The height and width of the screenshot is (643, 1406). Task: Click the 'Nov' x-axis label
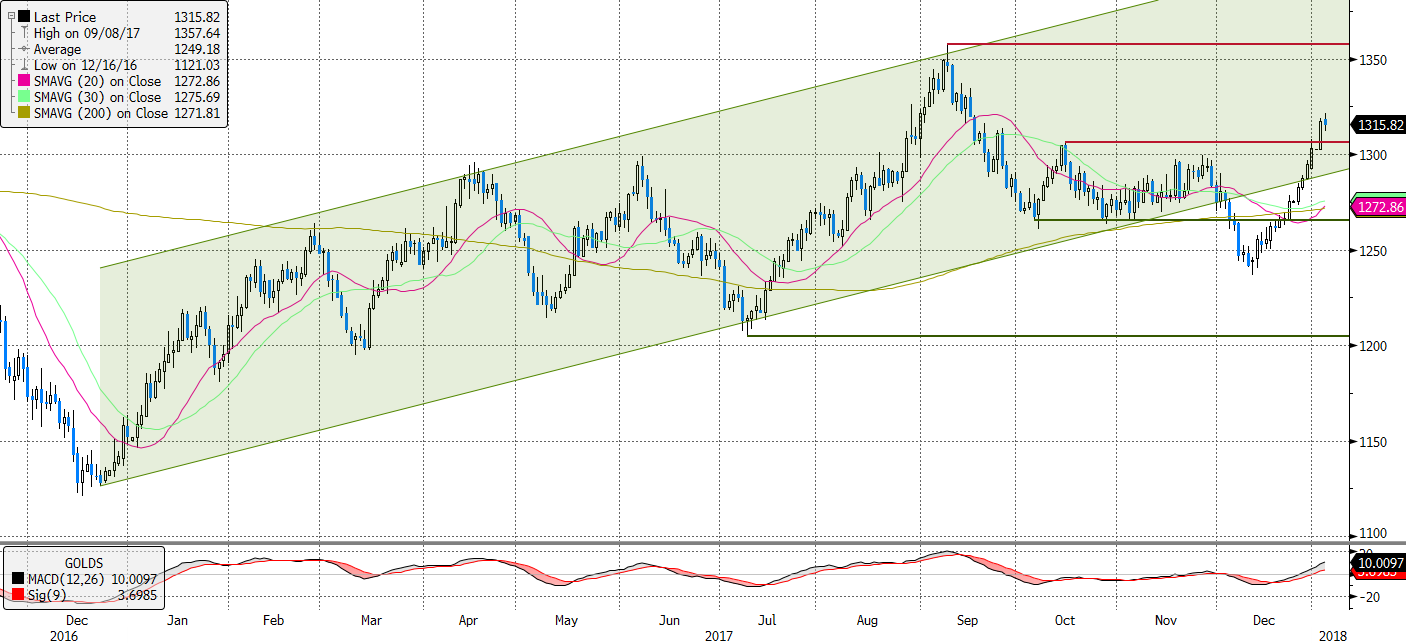pyautogui.click(x=1165, y=620)
